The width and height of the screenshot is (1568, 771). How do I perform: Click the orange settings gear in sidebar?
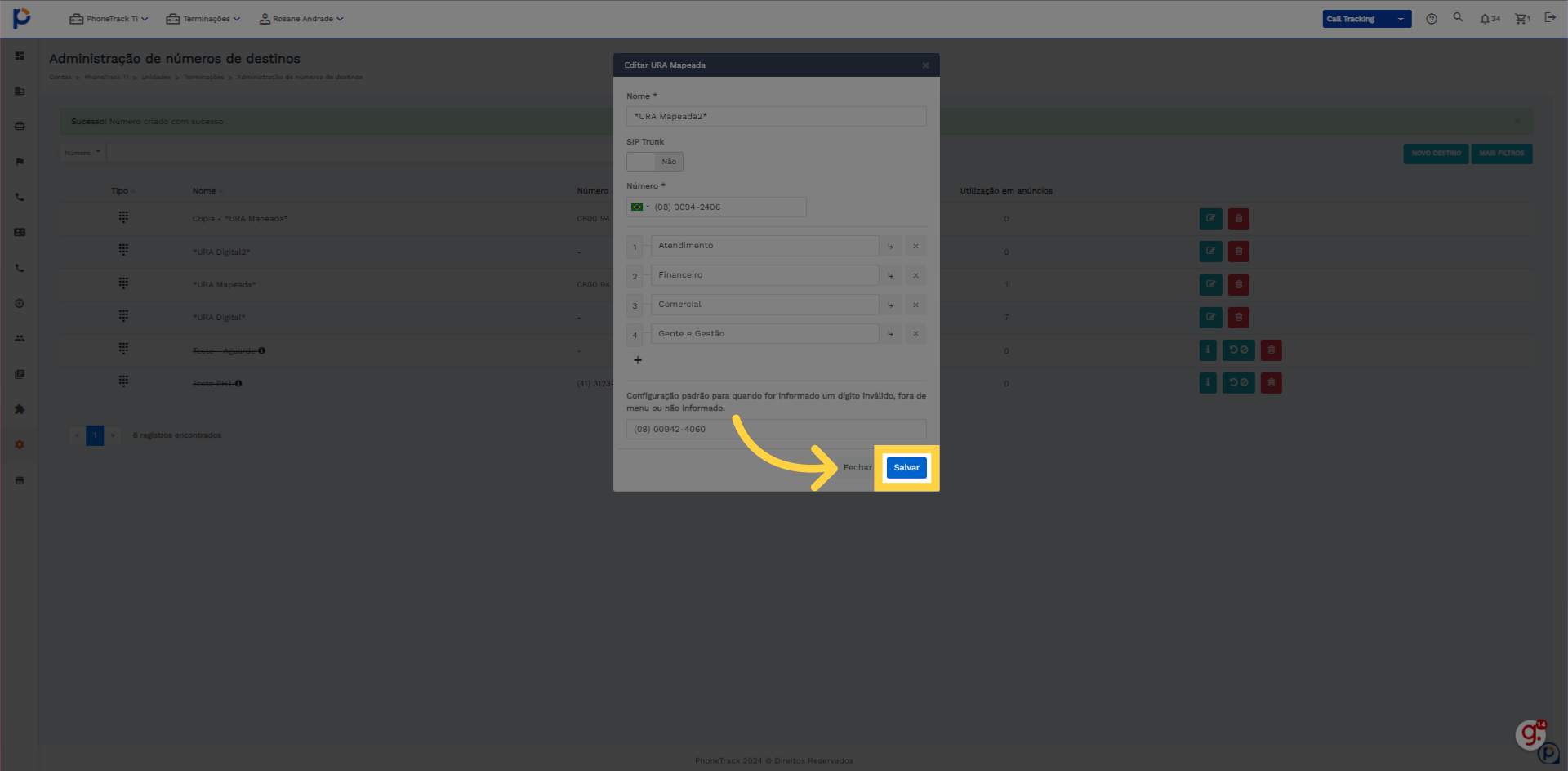coord(20,444)
